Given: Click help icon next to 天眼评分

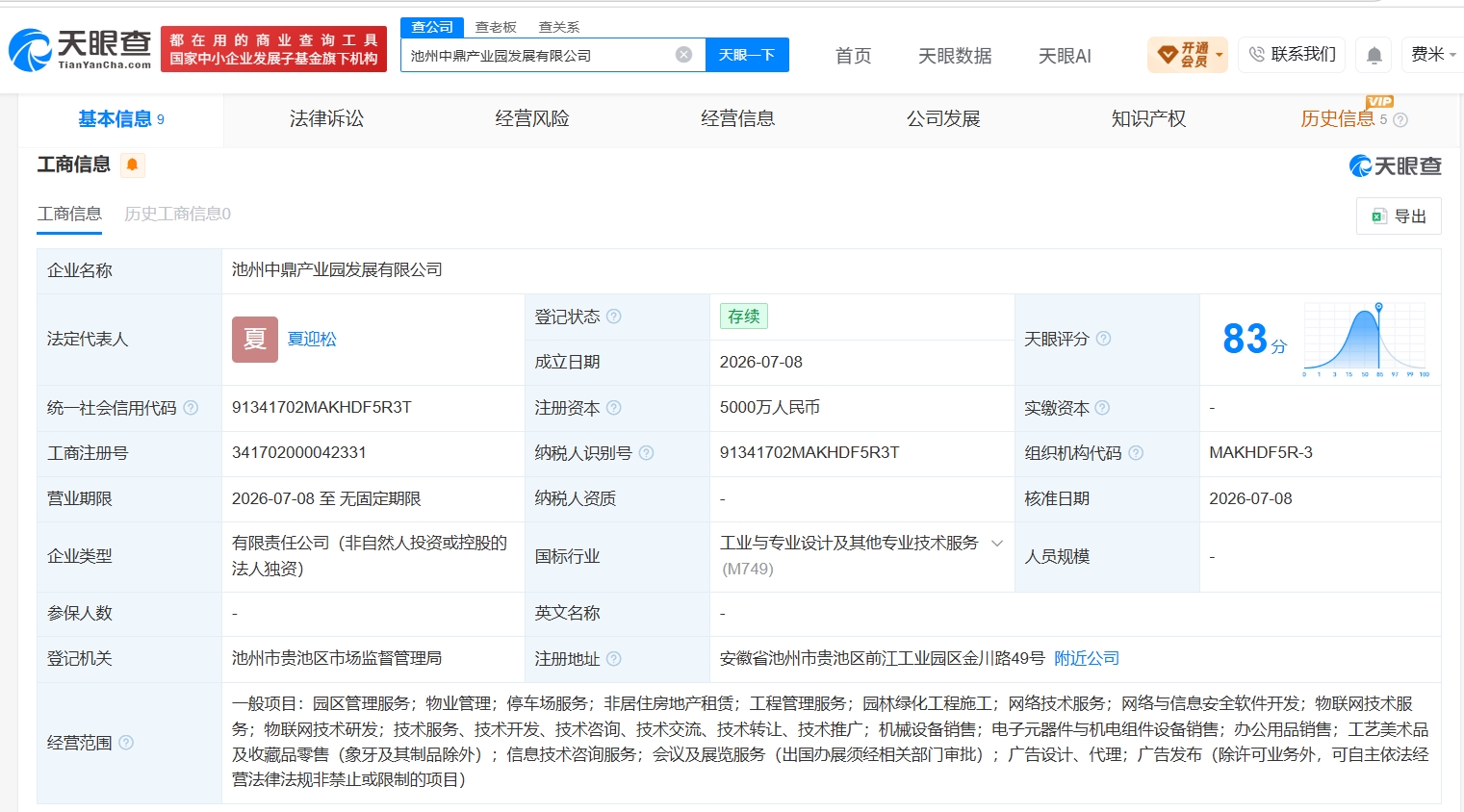Looking at the screenshot, I should [x=1104, y=339].
